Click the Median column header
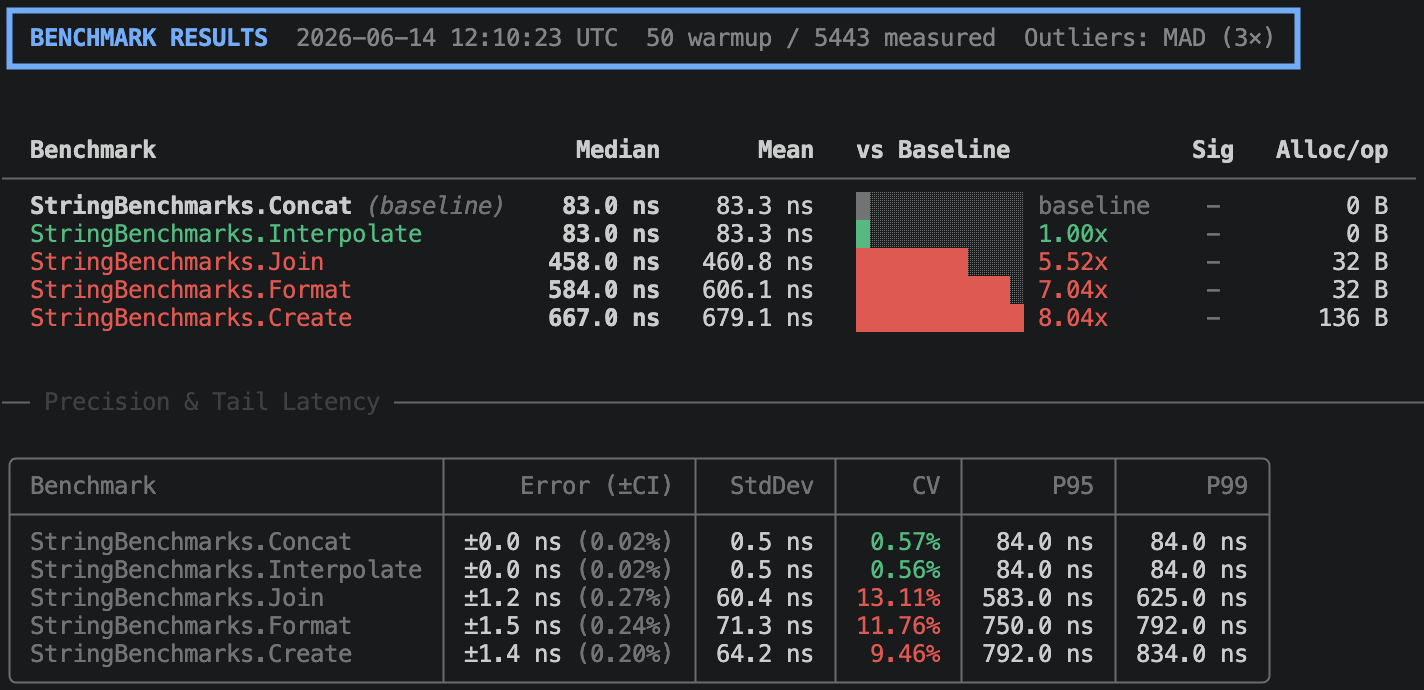 click(x=618, y=150)
